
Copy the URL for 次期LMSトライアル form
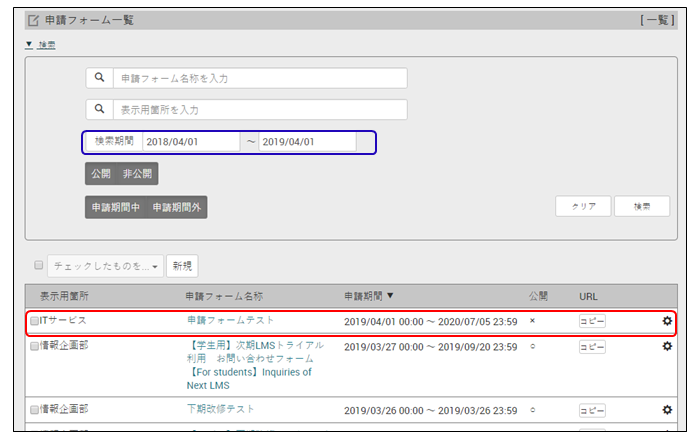click(592, 347)
